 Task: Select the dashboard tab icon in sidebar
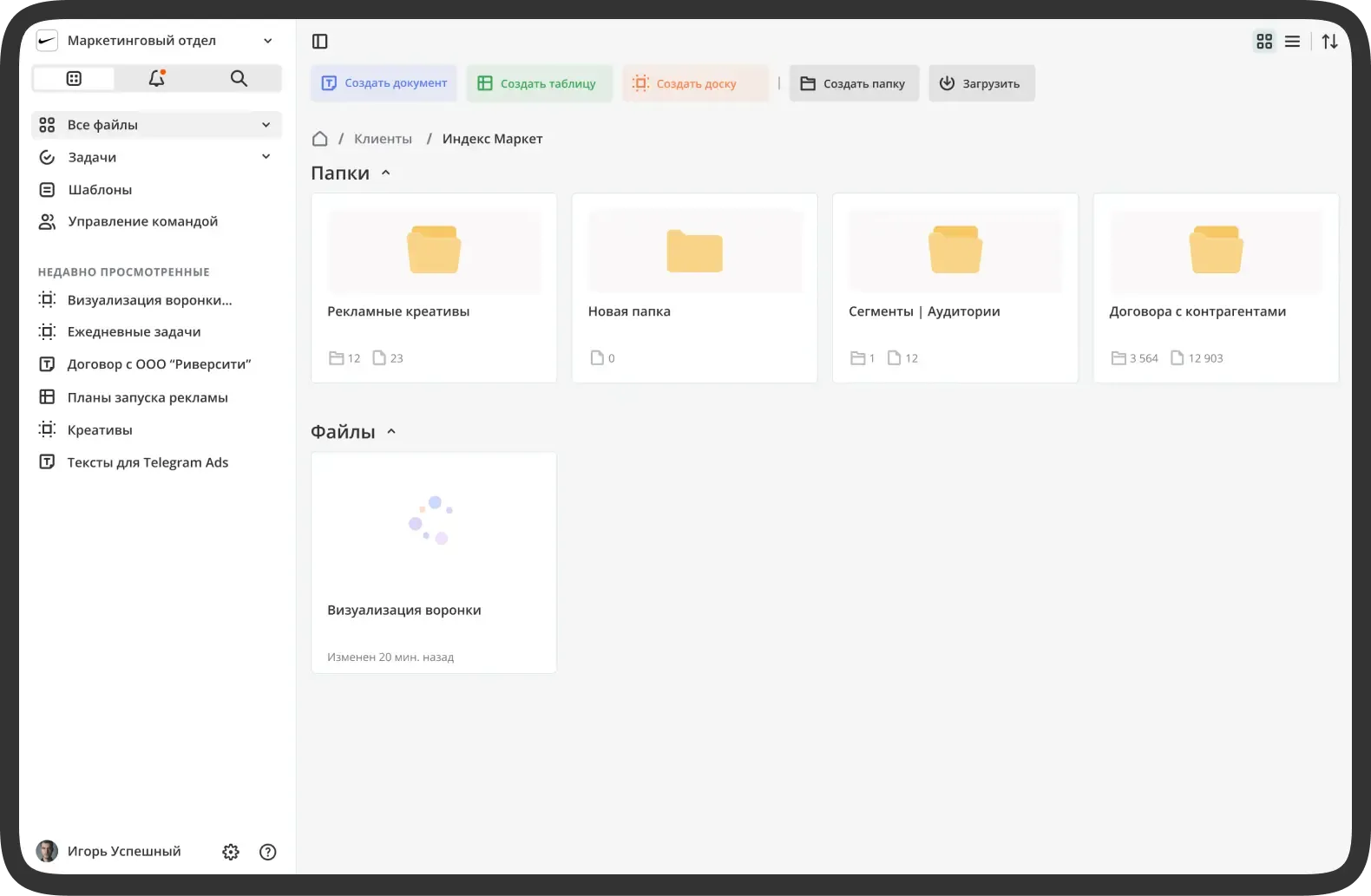click(x=74, y=79)
